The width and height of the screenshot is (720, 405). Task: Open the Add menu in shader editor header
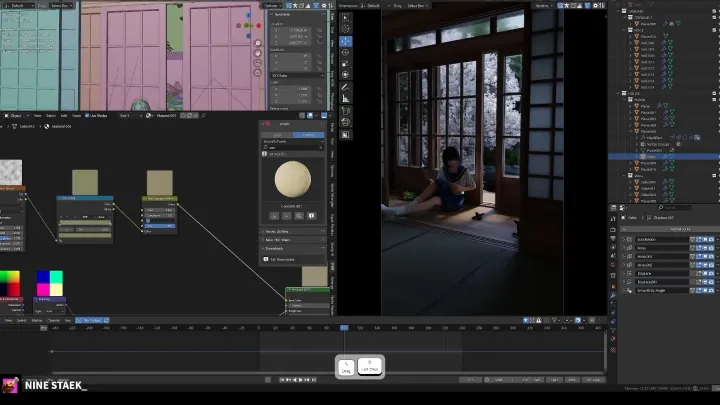click(x=64, y=116)
